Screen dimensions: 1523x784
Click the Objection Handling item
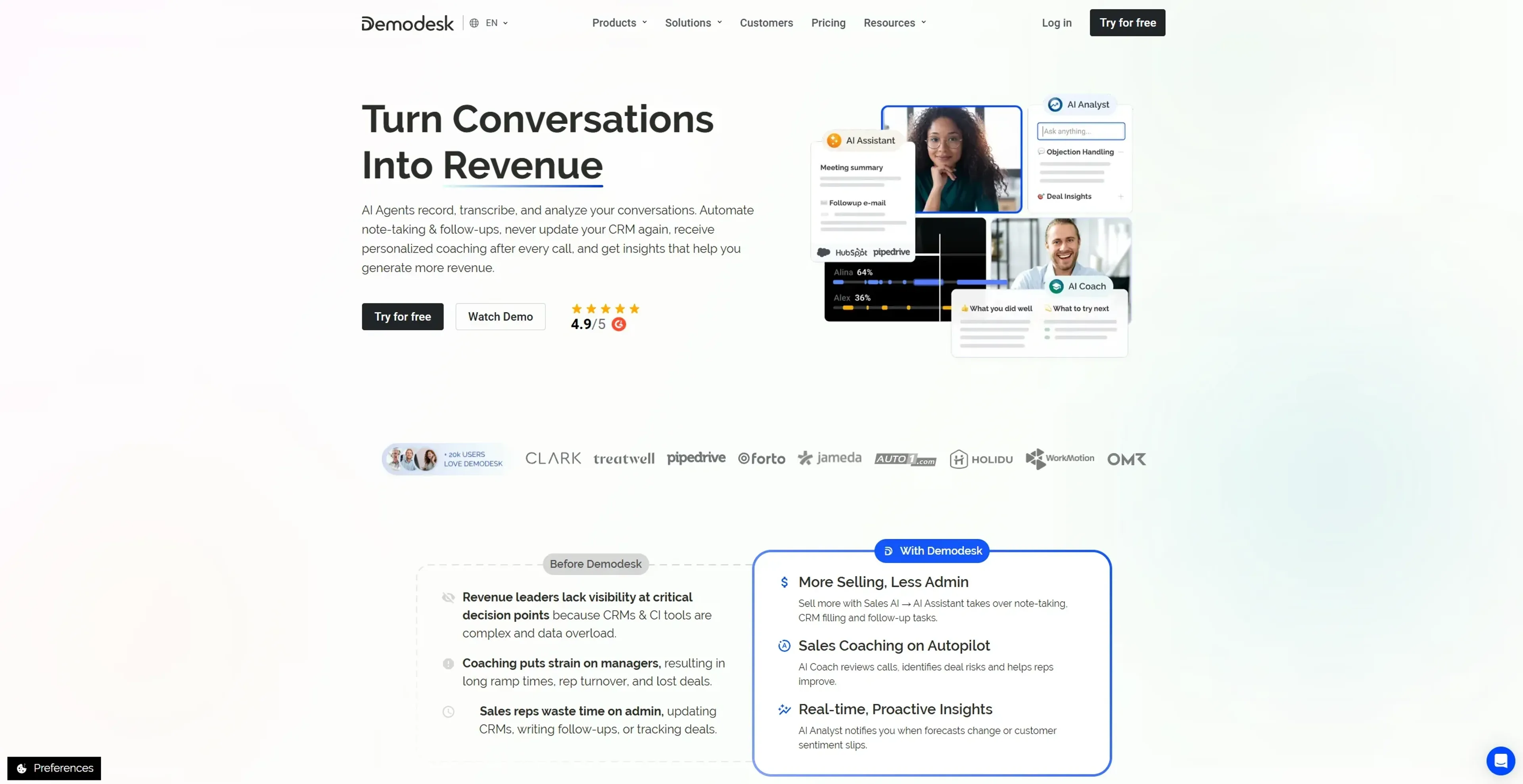click(1080, 152)
